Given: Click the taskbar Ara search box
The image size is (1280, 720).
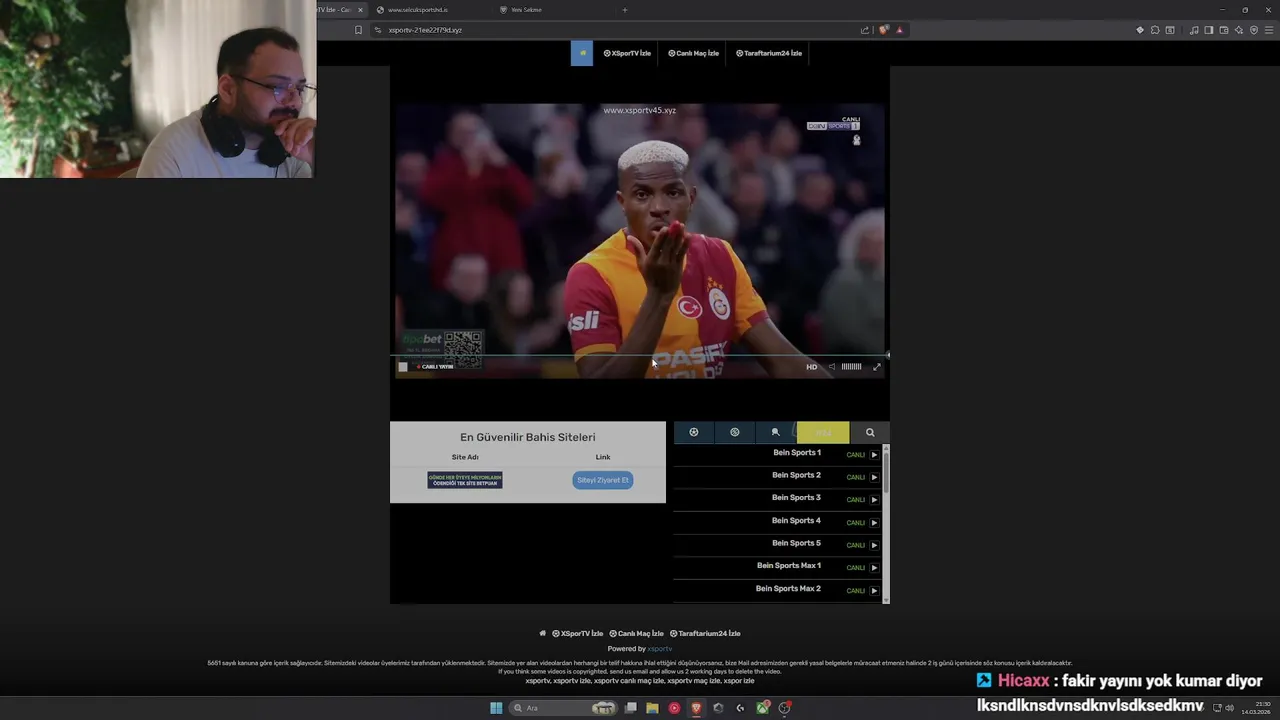Looking at the screenshot, I should coord(563,708).
